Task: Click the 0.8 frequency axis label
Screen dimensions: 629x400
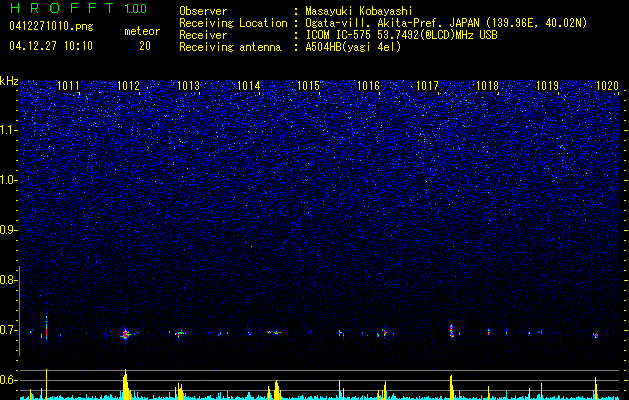Action: click(7, 280)
